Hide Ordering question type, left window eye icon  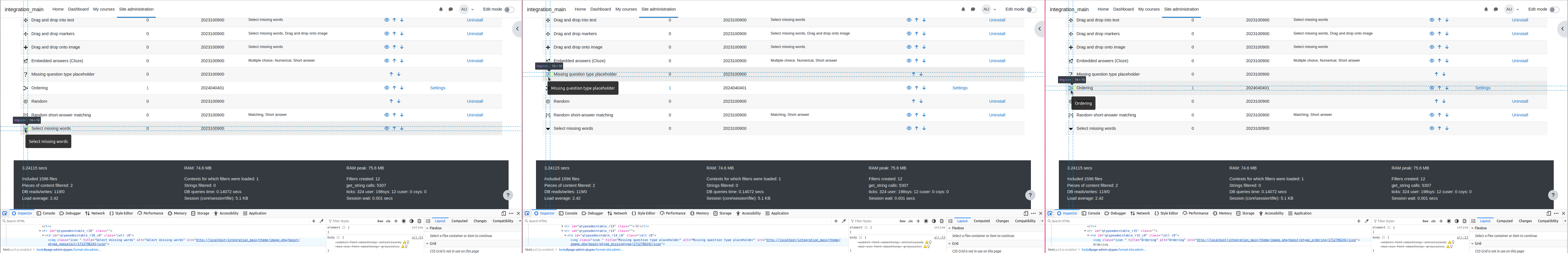pyautogui.click(x=386, y=88)
